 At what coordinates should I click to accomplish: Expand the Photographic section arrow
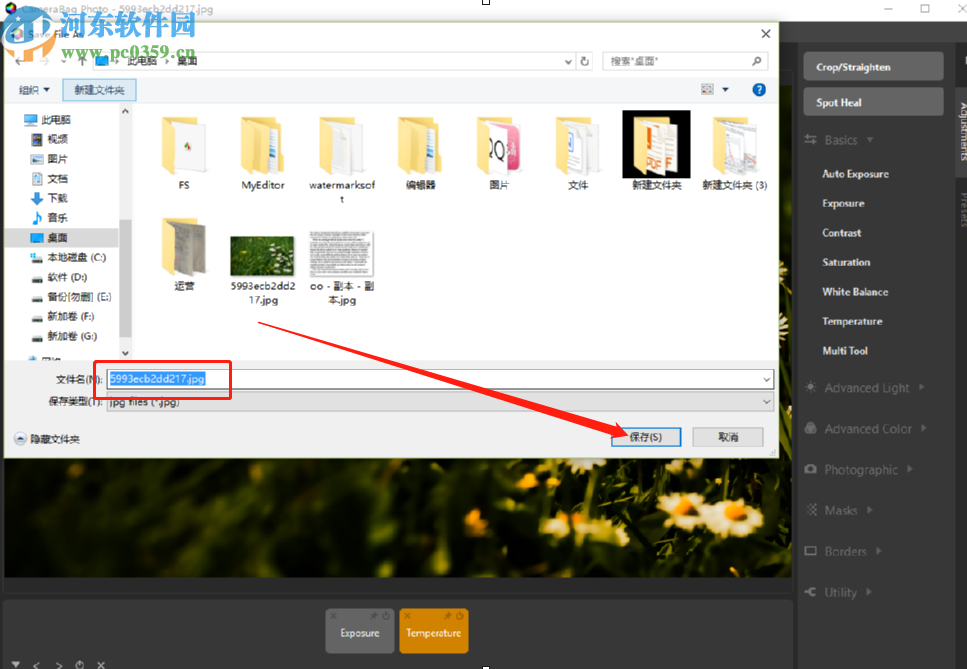910,469
